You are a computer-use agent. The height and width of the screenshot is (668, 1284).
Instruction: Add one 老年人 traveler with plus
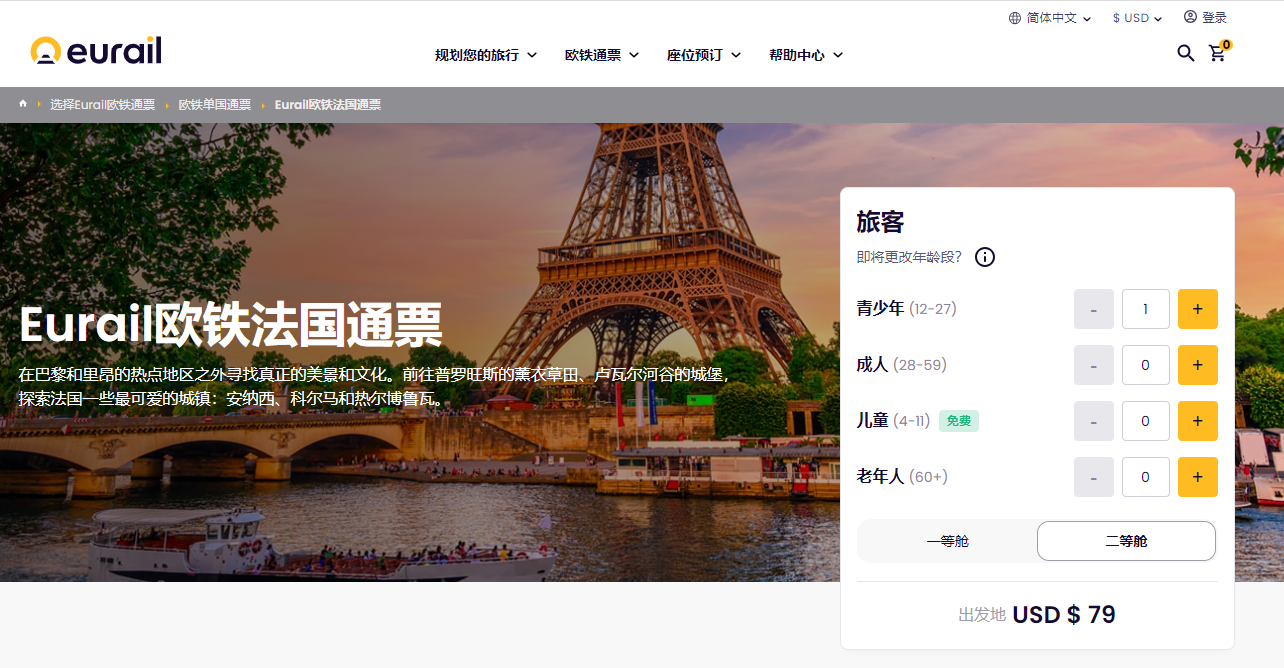1197,477
